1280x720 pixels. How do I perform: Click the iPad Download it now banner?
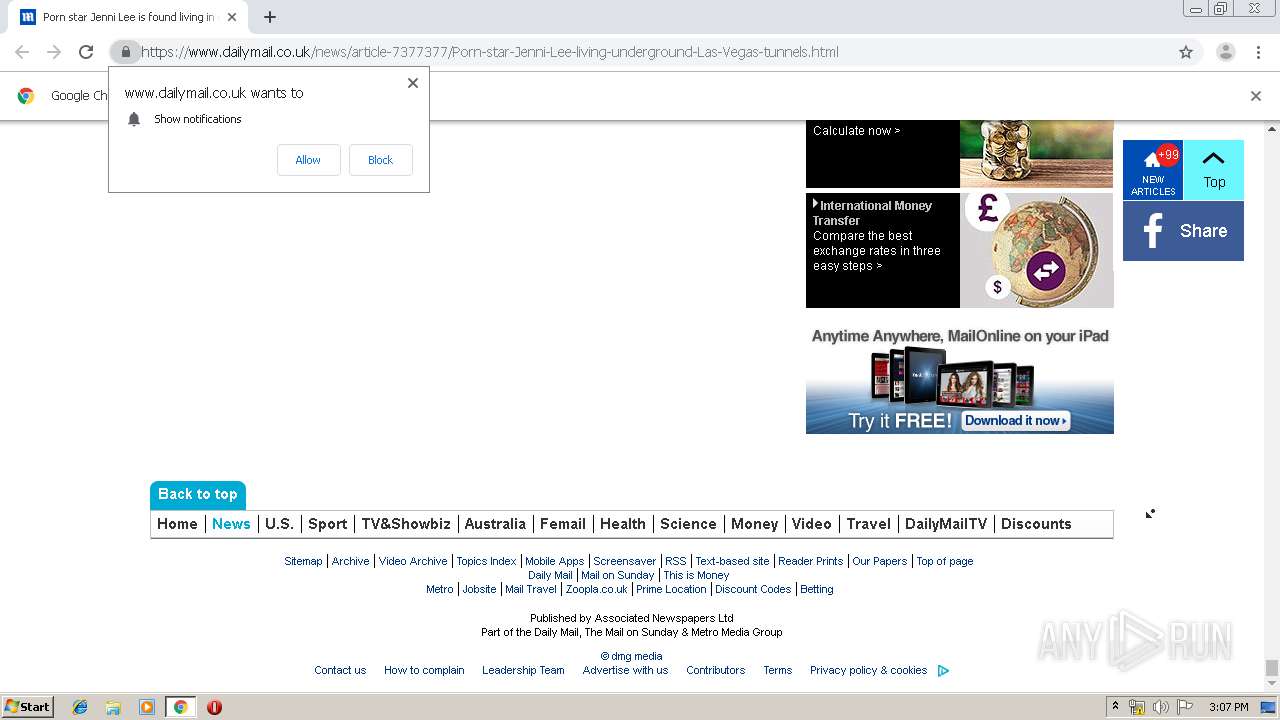pos(1016,421)
